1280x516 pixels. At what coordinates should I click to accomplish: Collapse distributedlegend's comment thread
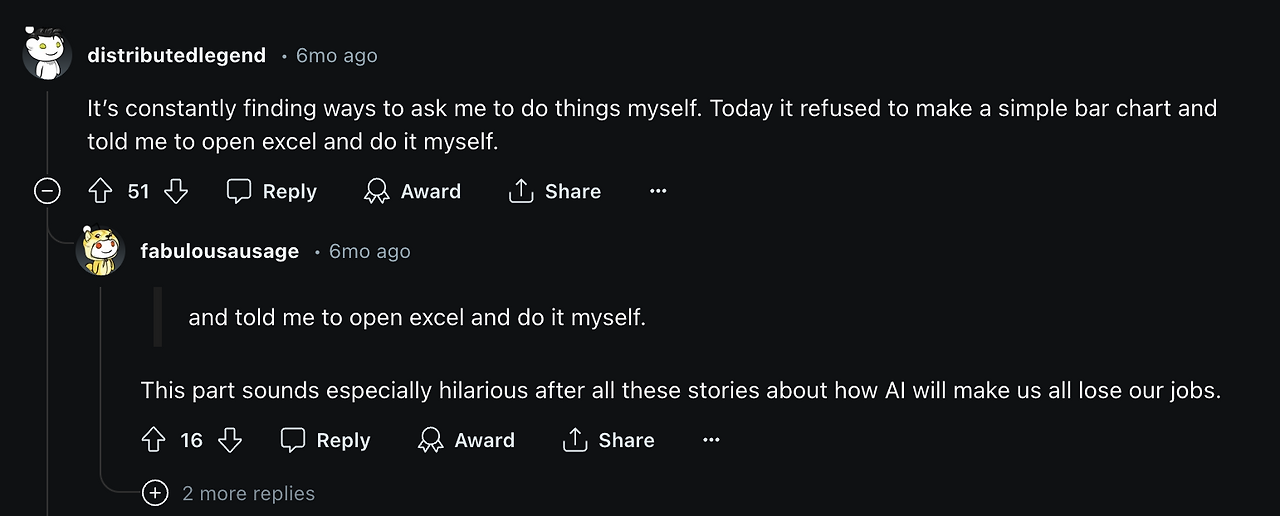point(47,191)
